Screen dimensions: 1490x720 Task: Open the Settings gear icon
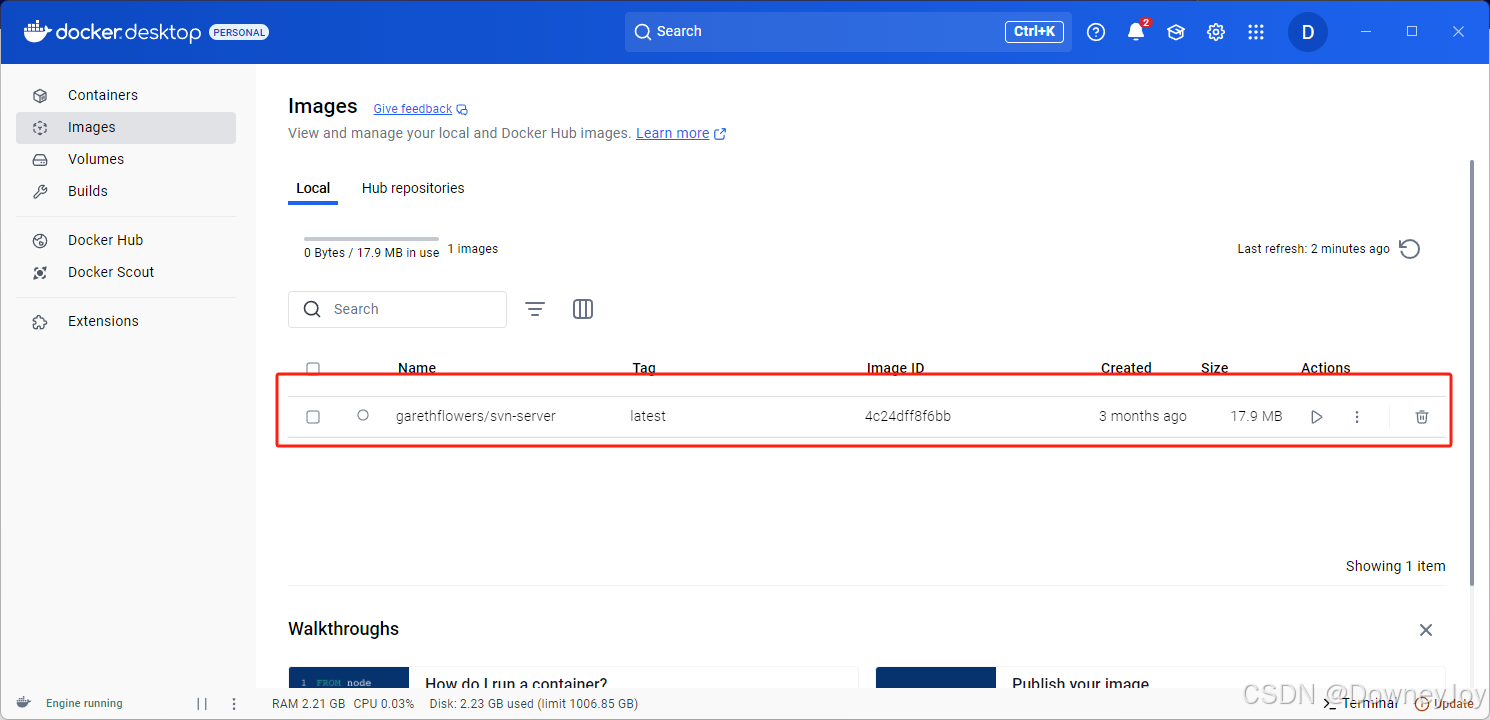pos(1216,32)
